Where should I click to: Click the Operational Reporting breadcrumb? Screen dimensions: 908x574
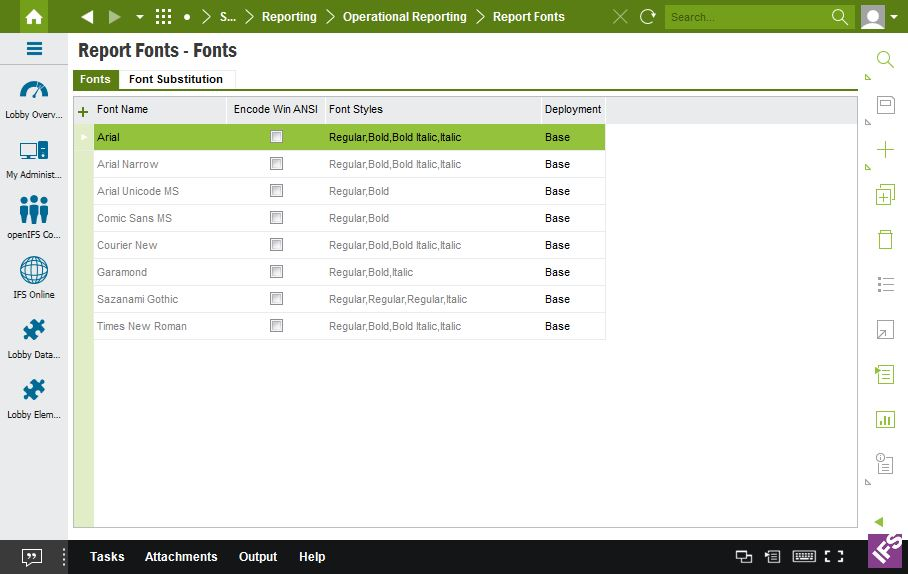[x=404, y=17]
